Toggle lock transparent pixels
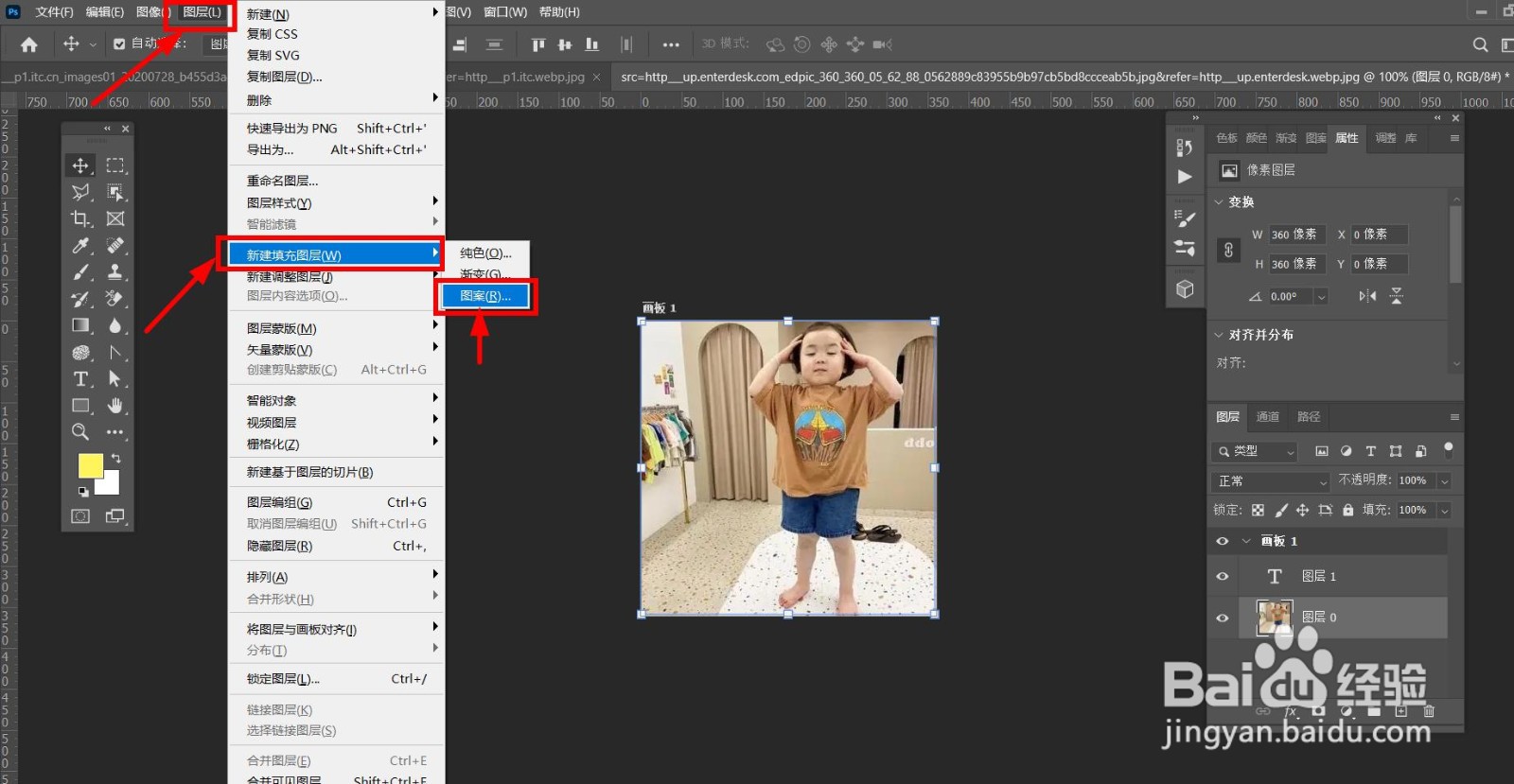The width and height of the screenshot is (1514, 784). (1258, 510)
